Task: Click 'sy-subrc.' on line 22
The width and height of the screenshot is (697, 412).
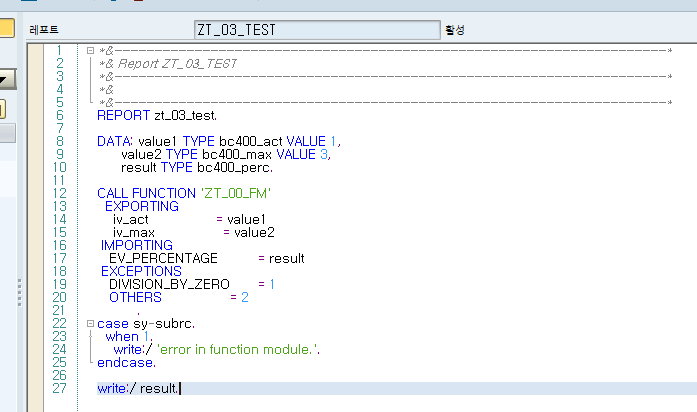Action: pyautogui.click(x=164, y=324)
